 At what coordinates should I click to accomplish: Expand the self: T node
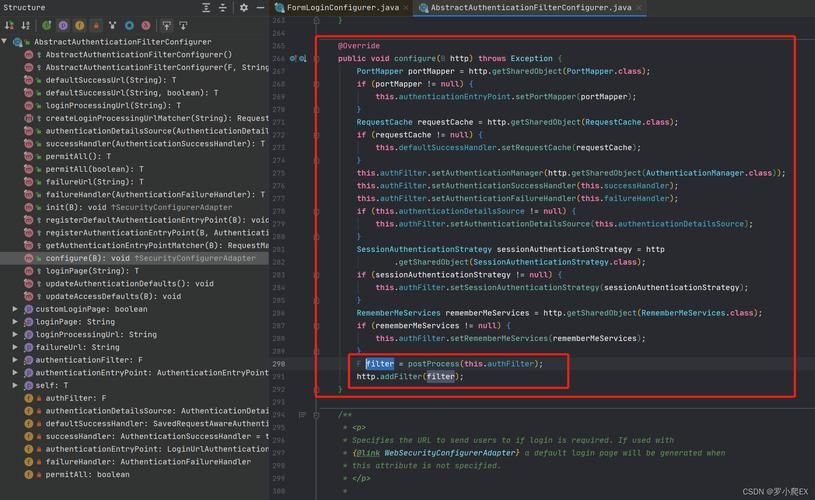(15, 385)
